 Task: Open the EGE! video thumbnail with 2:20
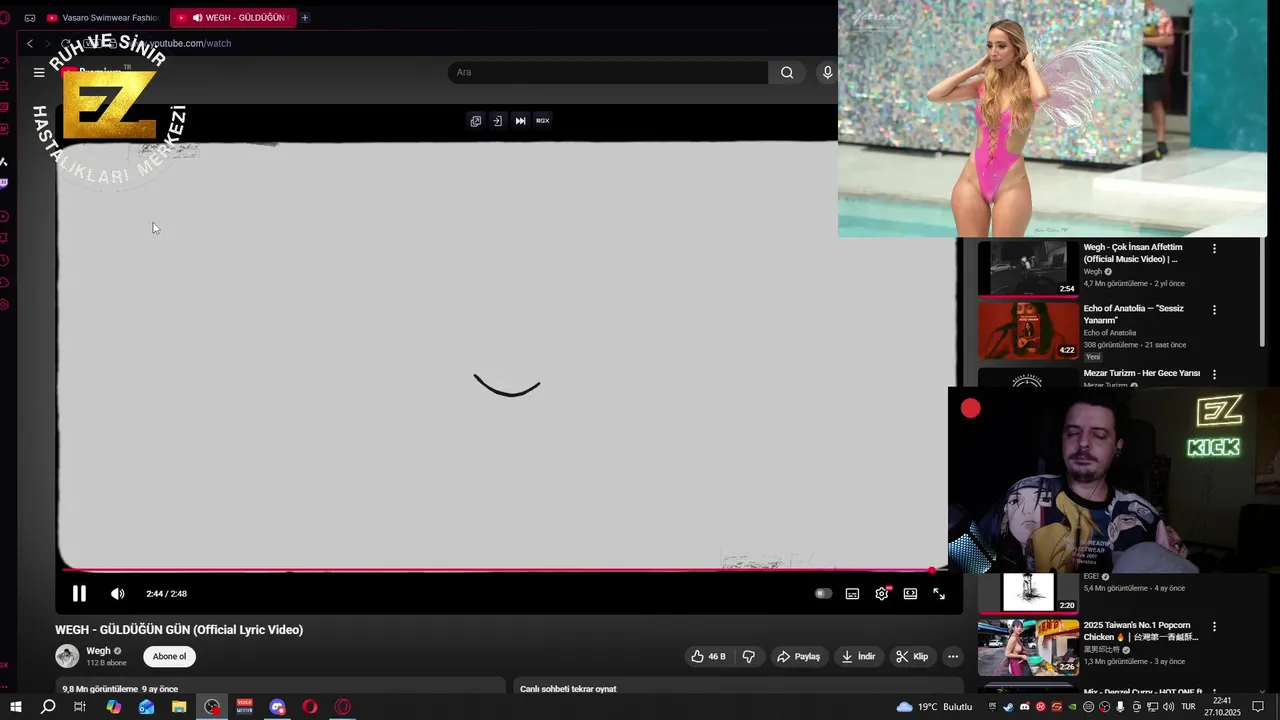pyautogui.click(x=1028, y=592)
